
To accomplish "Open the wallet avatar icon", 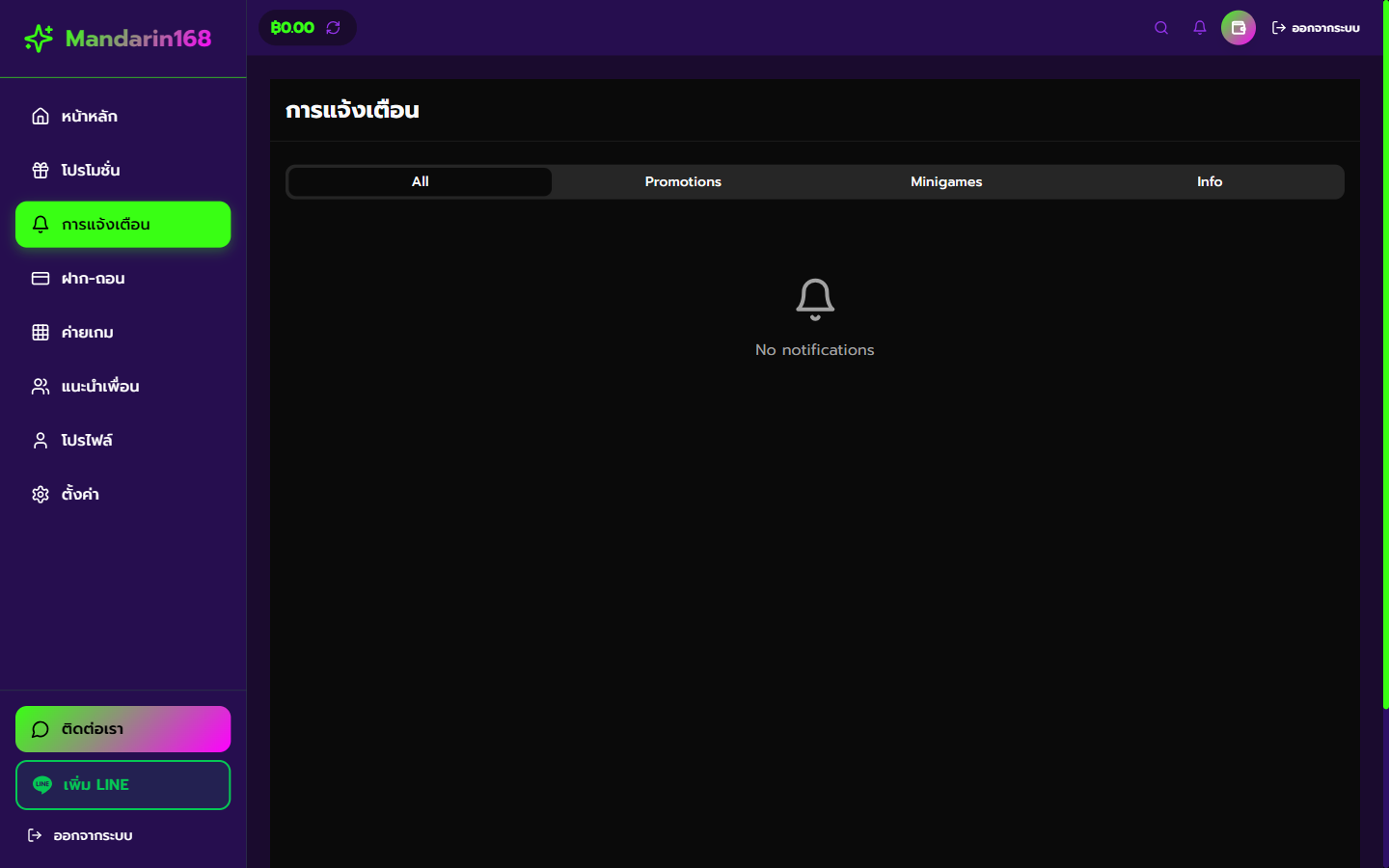I will 1239,28.
